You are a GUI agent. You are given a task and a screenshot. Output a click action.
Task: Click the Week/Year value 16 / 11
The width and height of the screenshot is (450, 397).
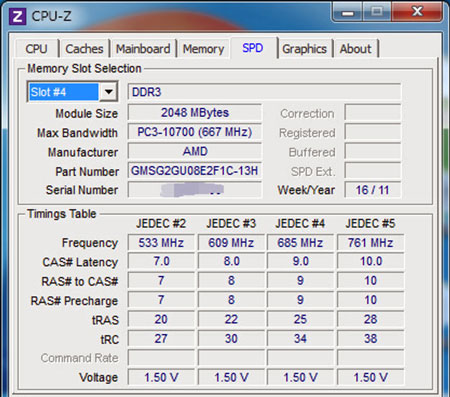(x=372, y=190)
